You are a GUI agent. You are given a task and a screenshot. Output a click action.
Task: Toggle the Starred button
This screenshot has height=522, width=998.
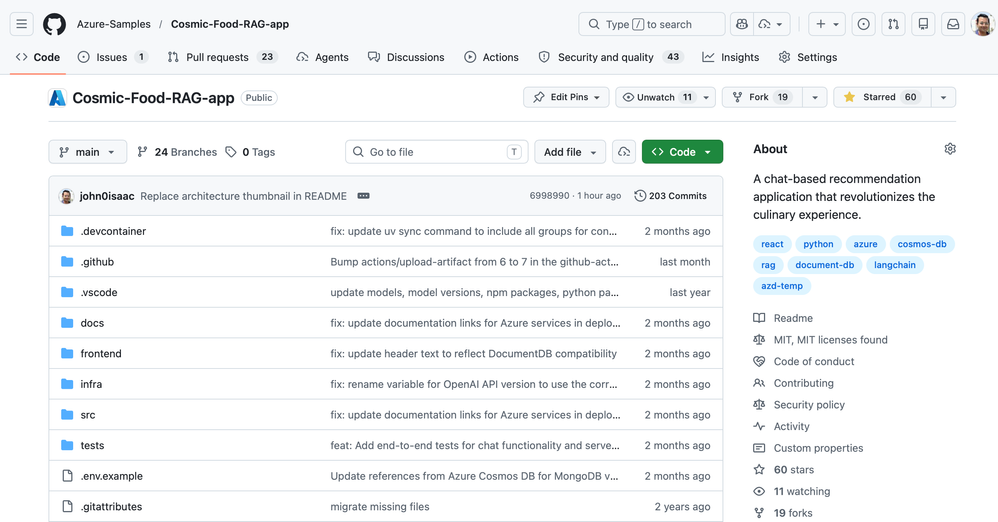pyautogui.click(x=882, y=97)
